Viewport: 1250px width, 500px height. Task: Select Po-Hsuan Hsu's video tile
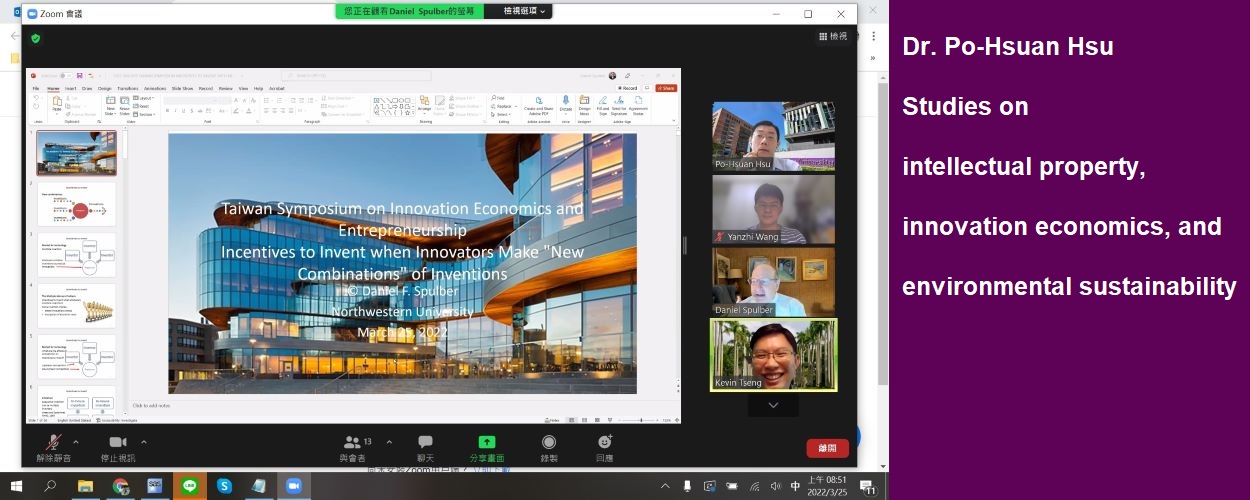click(x=773, y=136)
